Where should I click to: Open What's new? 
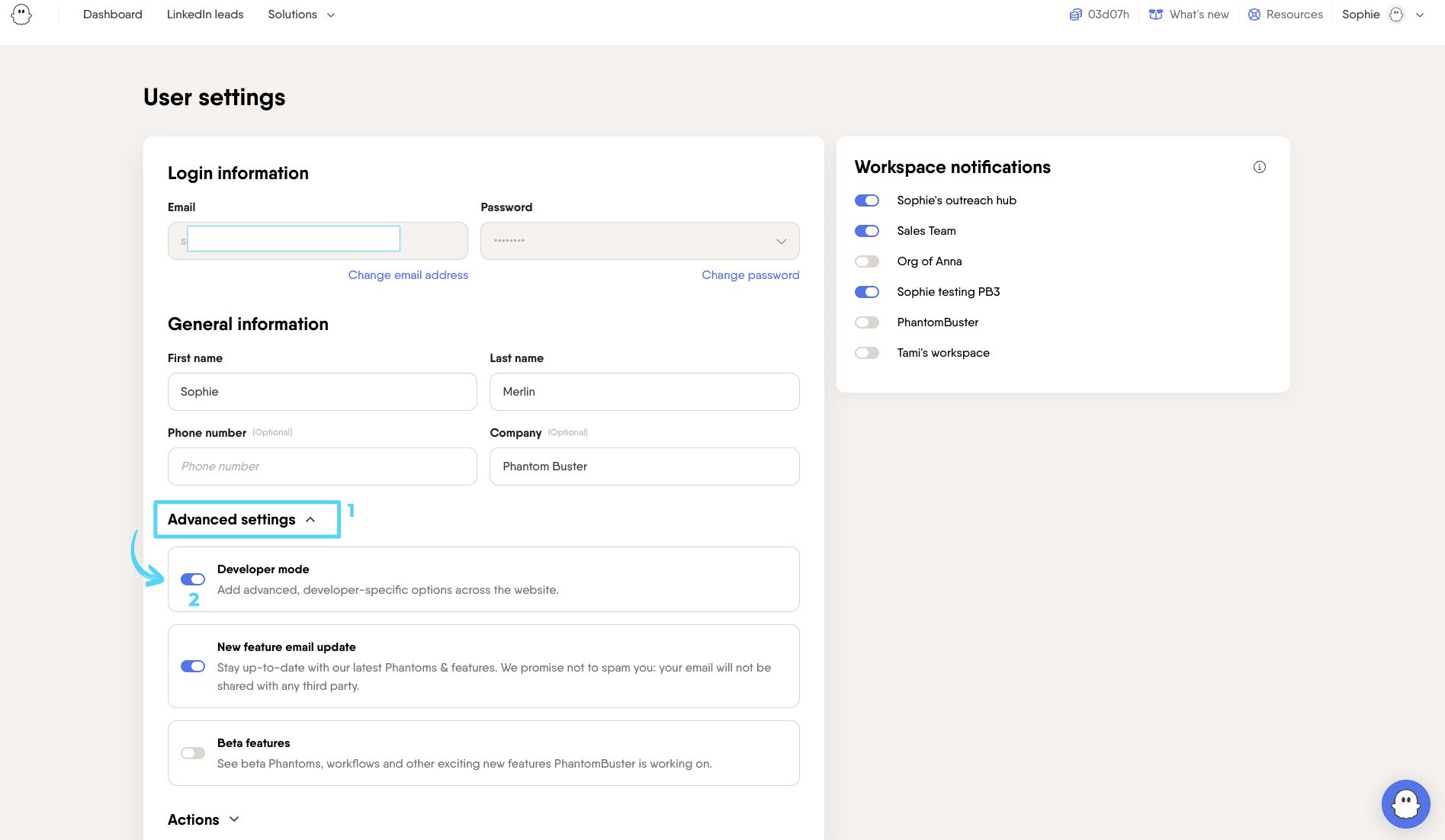point(1199,14)
